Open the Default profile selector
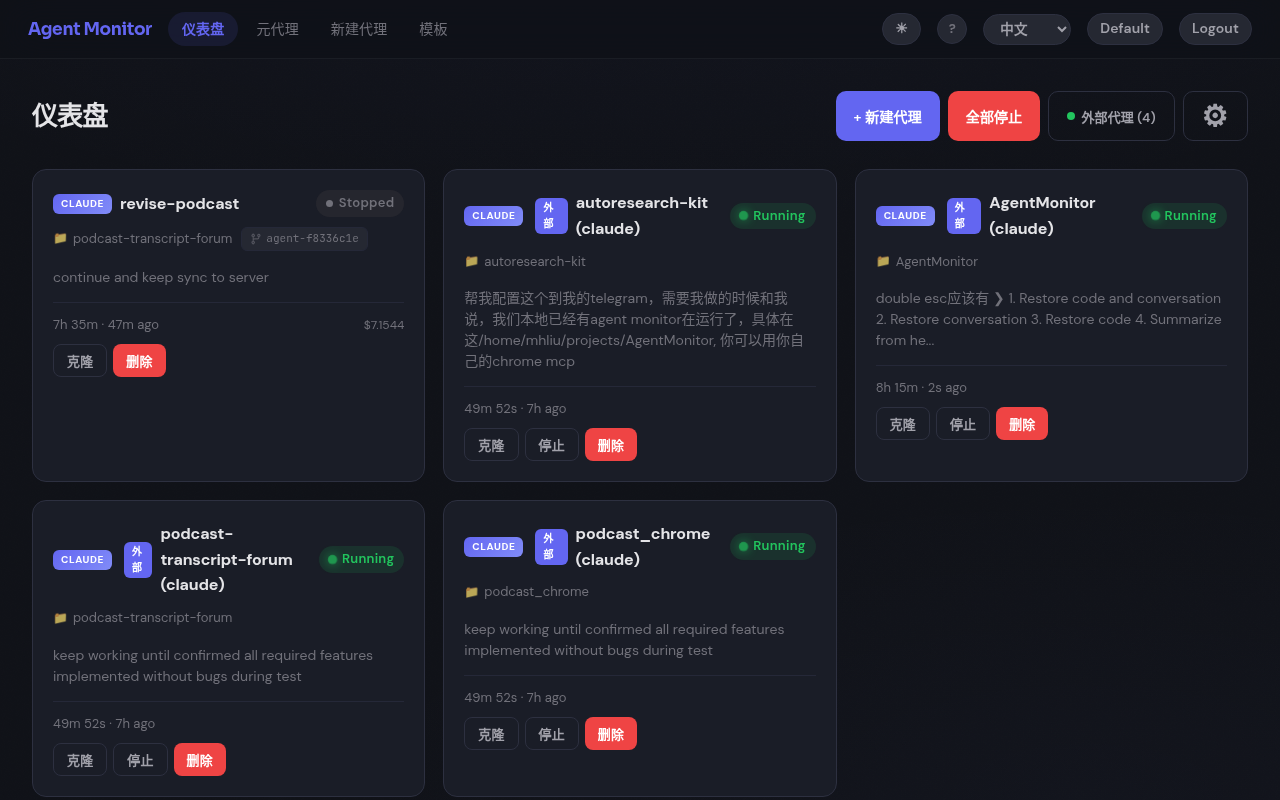 pyautogui.click(x=1124, y=29)
